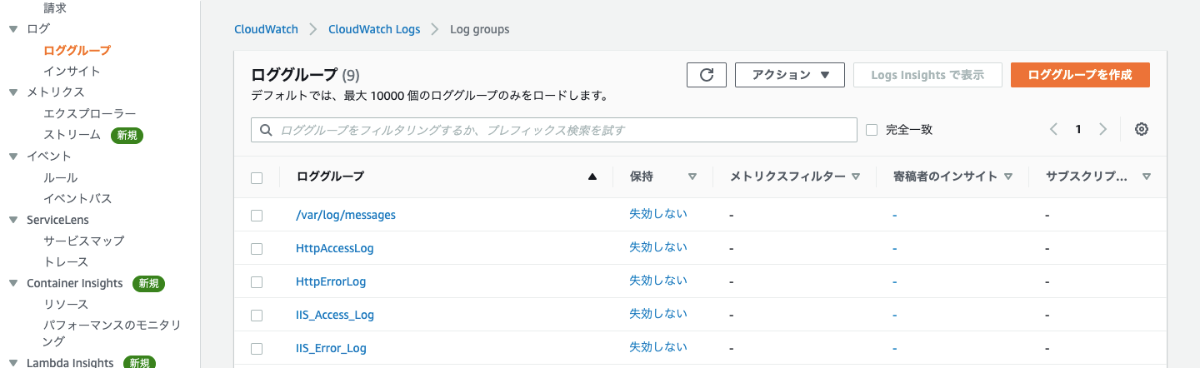
Task: Open the アクション dropdown
Action: 790,75
